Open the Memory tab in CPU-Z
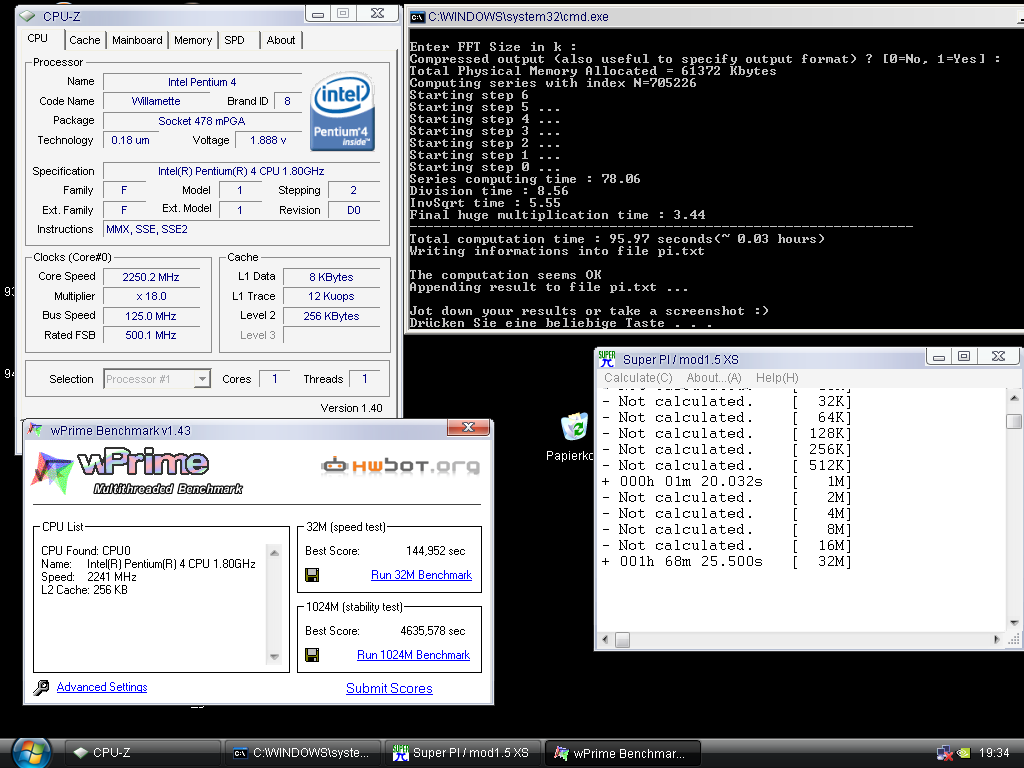The image size is (1024, 768). coord(193,40)
